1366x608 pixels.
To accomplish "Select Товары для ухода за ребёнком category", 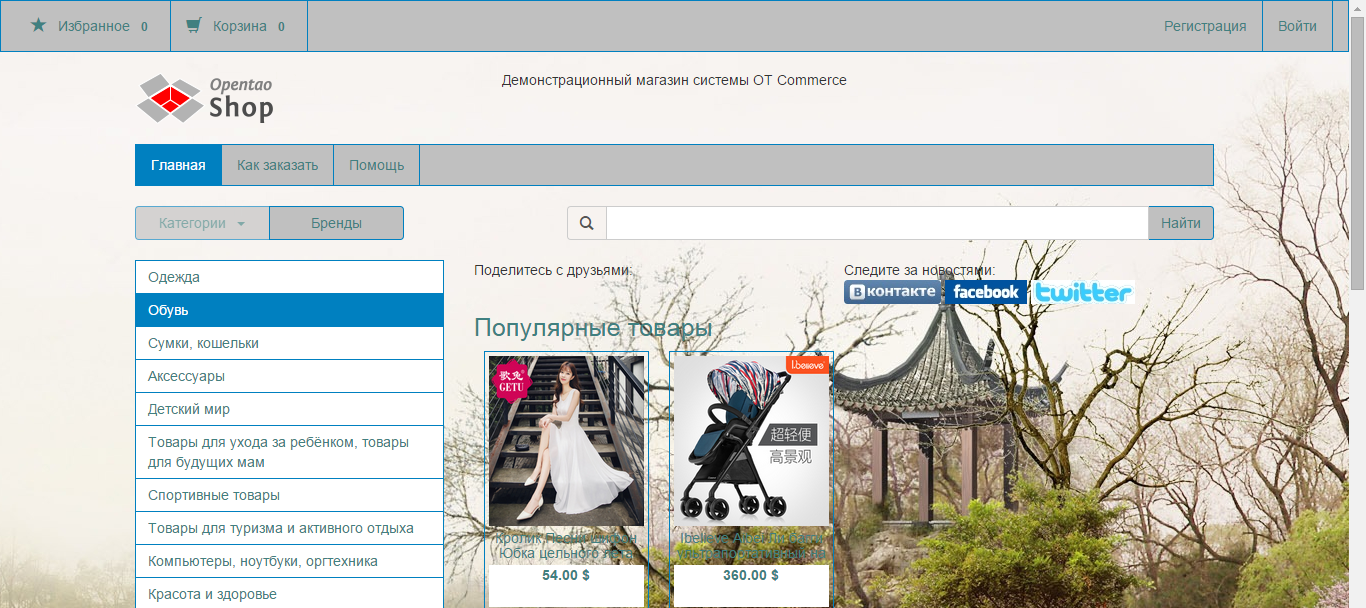I will pos(289,452).
